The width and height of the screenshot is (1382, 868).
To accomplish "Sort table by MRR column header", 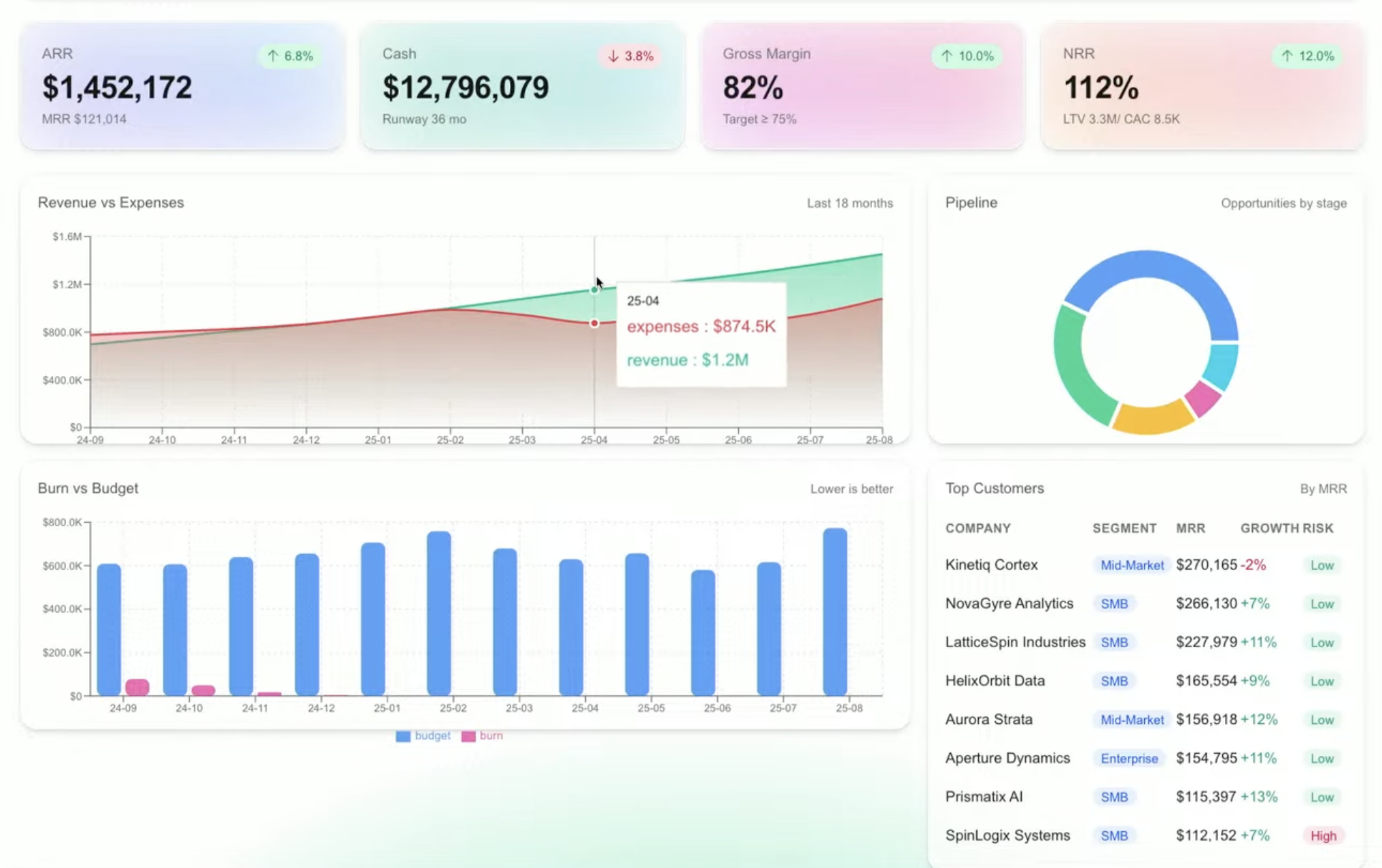I will pyautogui.click(x=1190, y=528).
